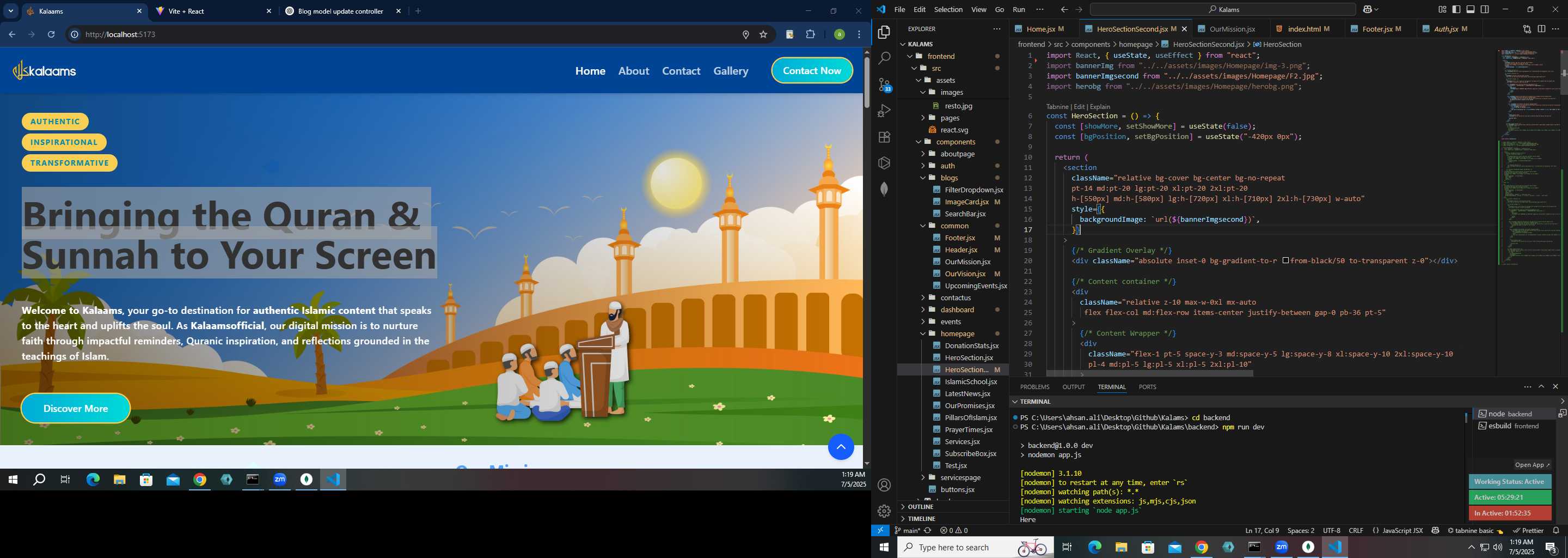Open the errors and warnings count in status bar
The image size is (1568, 558).
(954, 531)
